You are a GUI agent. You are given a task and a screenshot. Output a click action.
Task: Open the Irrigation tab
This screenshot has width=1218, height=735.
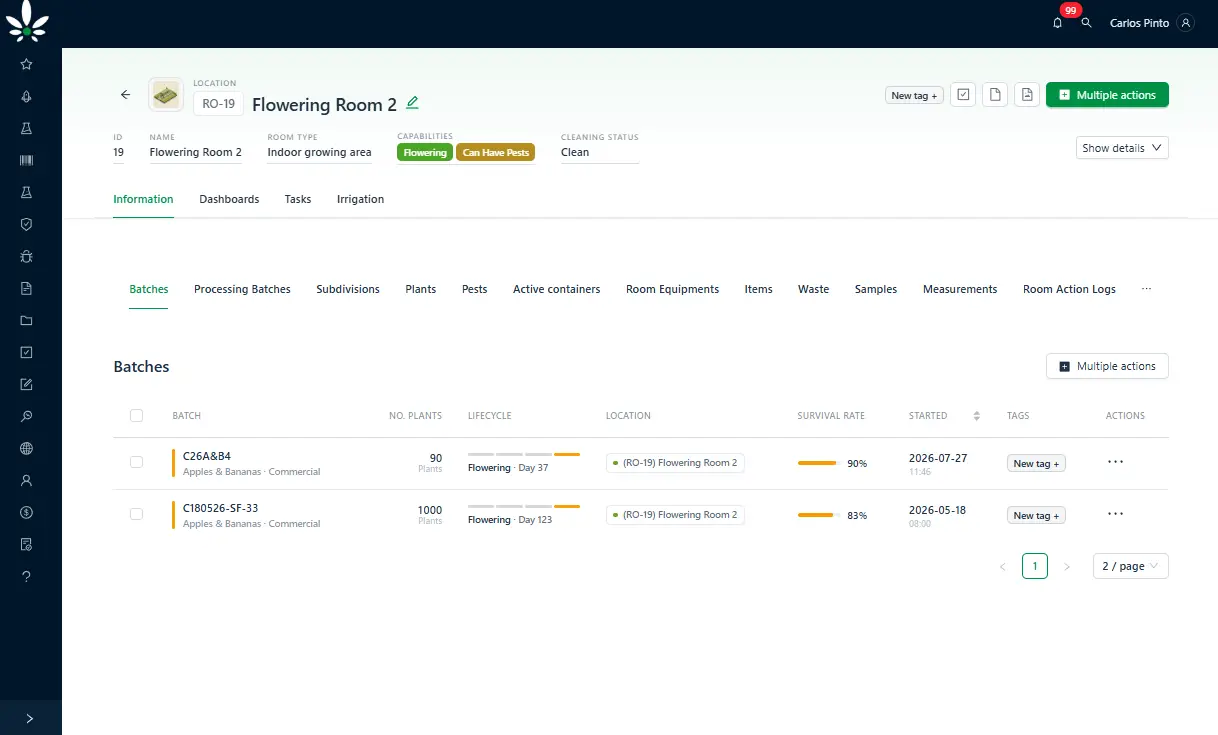(x=360, y=199)
